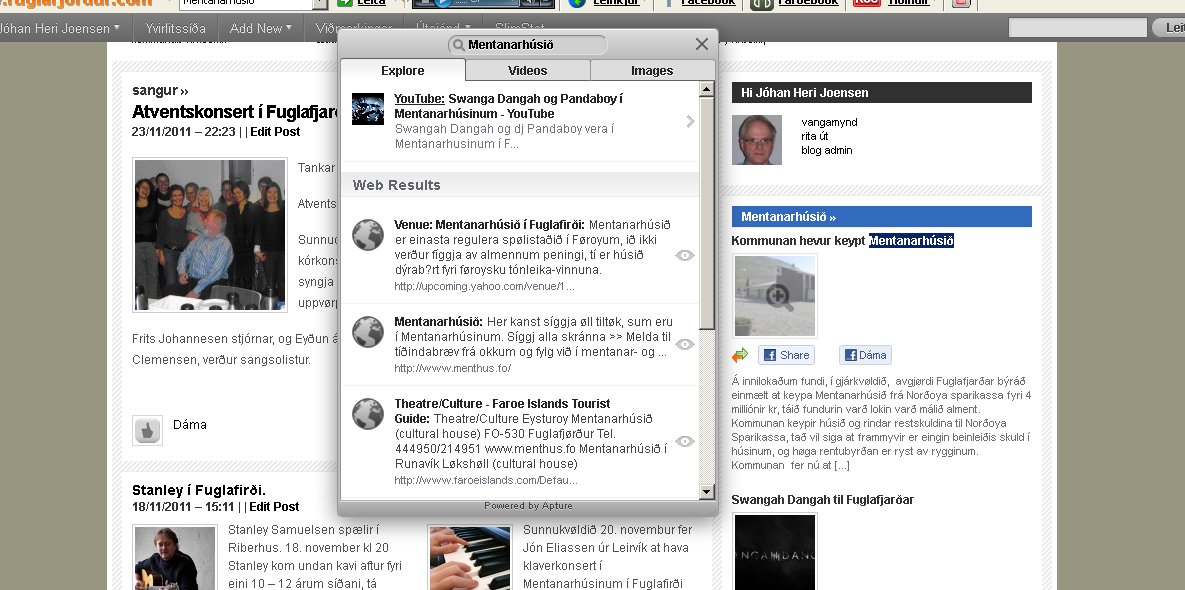The height and width of the screenshot is (590, 1185).
Task: Switch to the Videos tab
Action: click(x=528, y=70)
